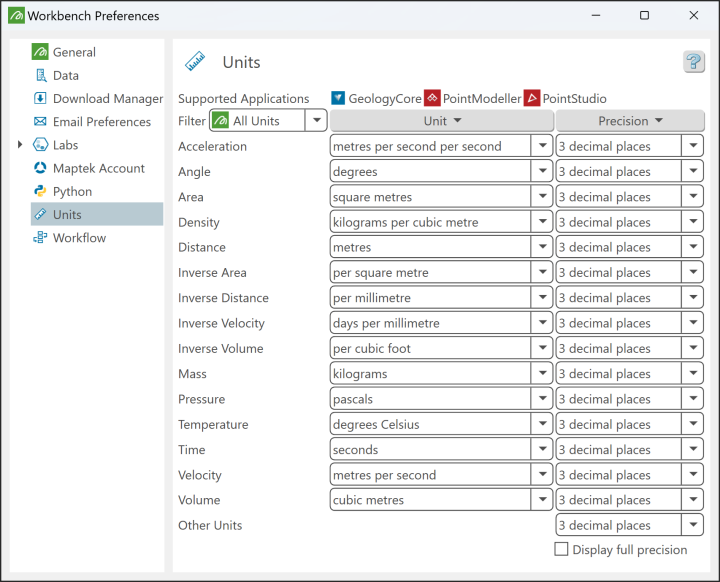This screenshot has width=720, height=582.
Task: Expand the Labs tree node arrow
Action: (x=20, y=145)
